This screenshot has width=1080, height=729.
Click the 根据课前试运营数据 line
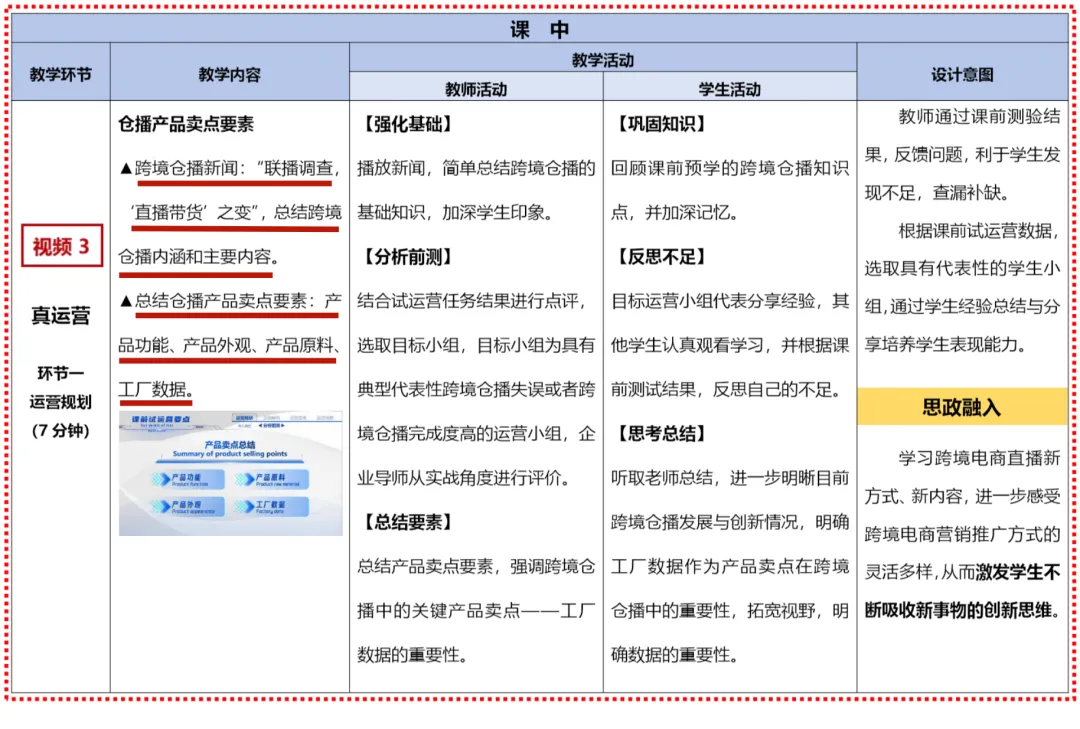point(979,230)
